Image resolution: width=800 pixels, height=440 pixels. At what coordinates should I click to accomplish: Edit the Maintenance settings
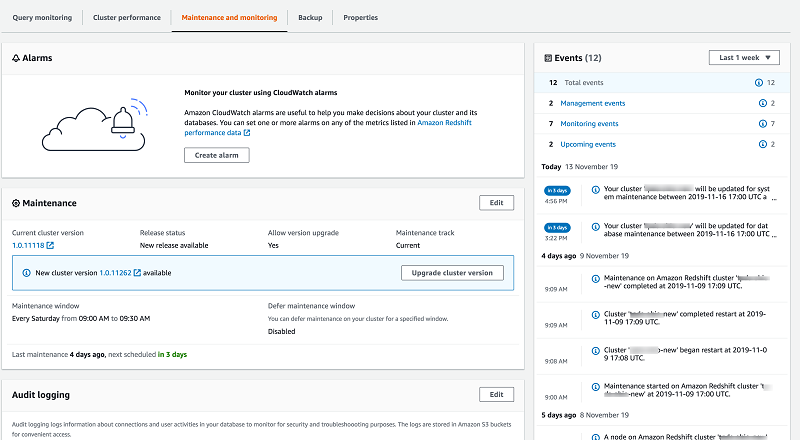(496, 203)
